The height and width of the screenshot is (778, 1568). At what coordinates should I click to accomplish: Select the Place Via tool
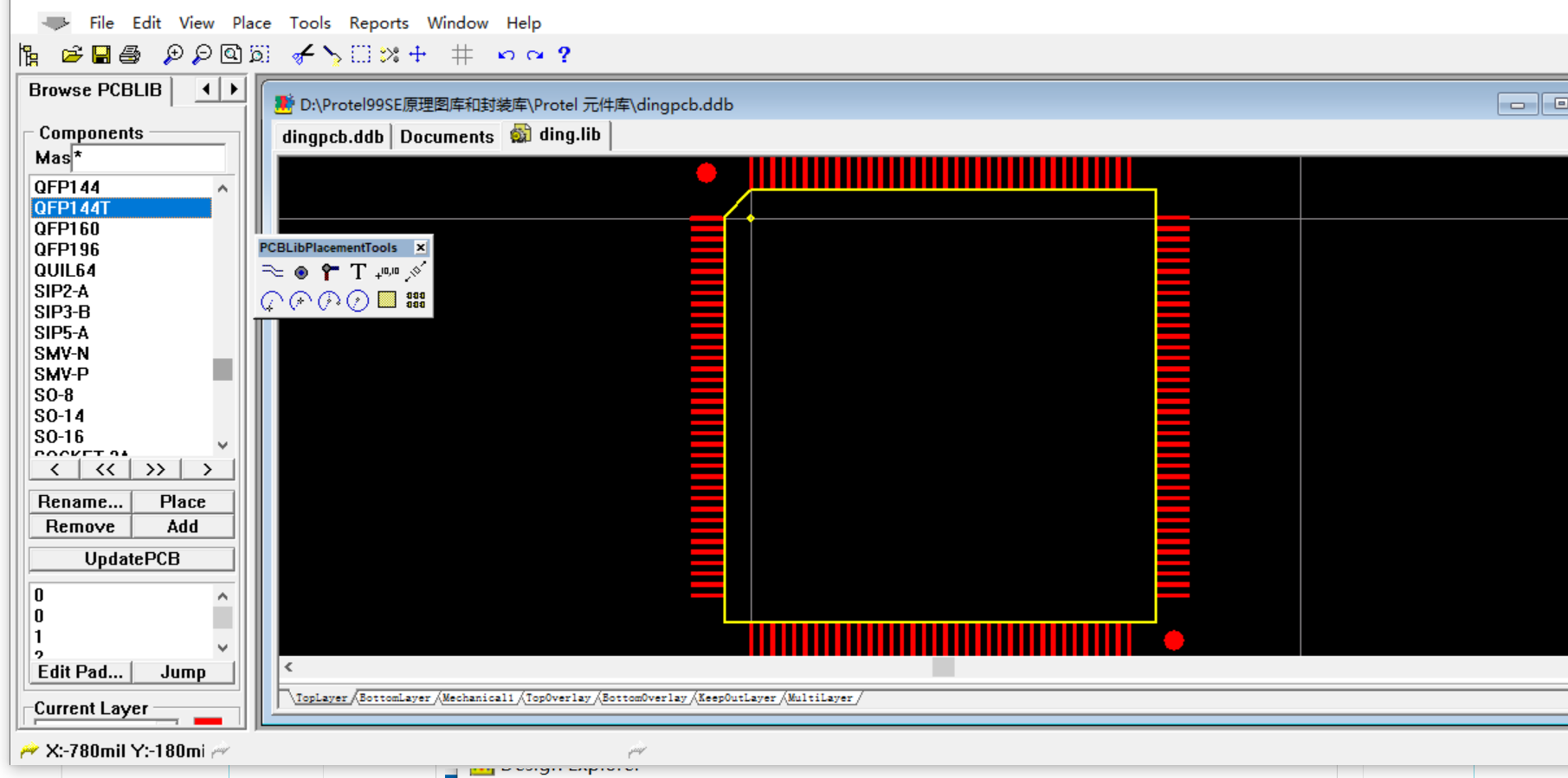[329, 273]
